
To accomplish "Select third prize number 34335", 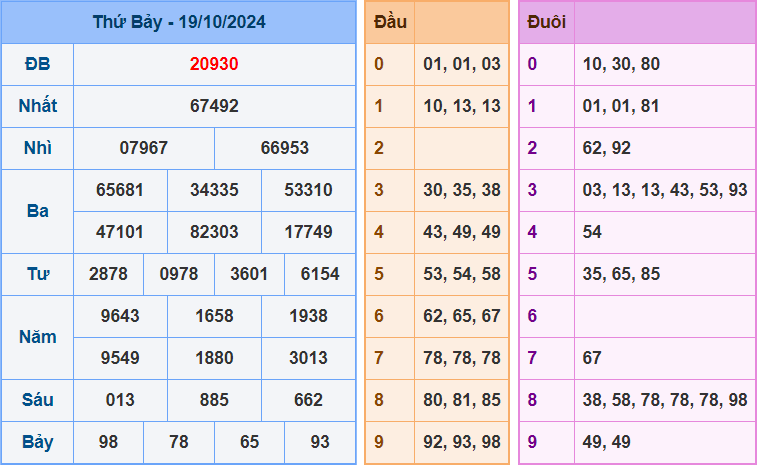I will click(x=214, y=190).
